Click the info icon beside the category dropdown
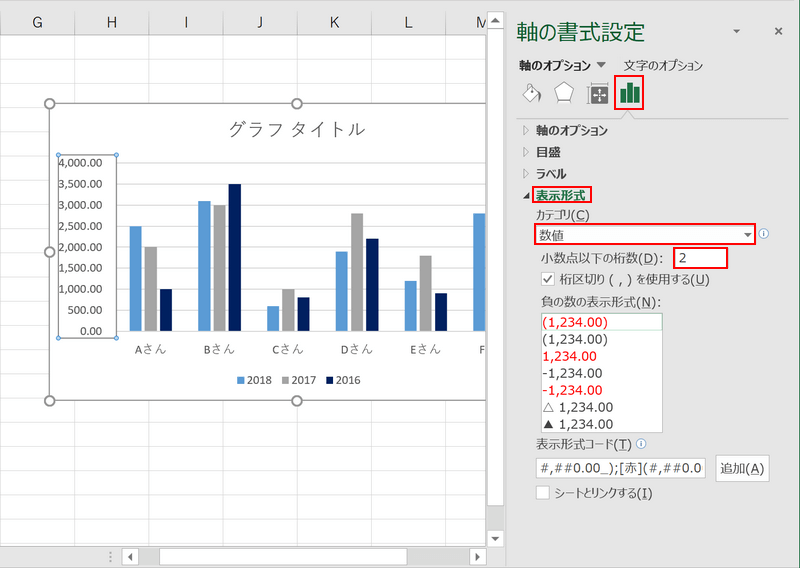Screen dimensions: 800x568 tap(764, 234)
